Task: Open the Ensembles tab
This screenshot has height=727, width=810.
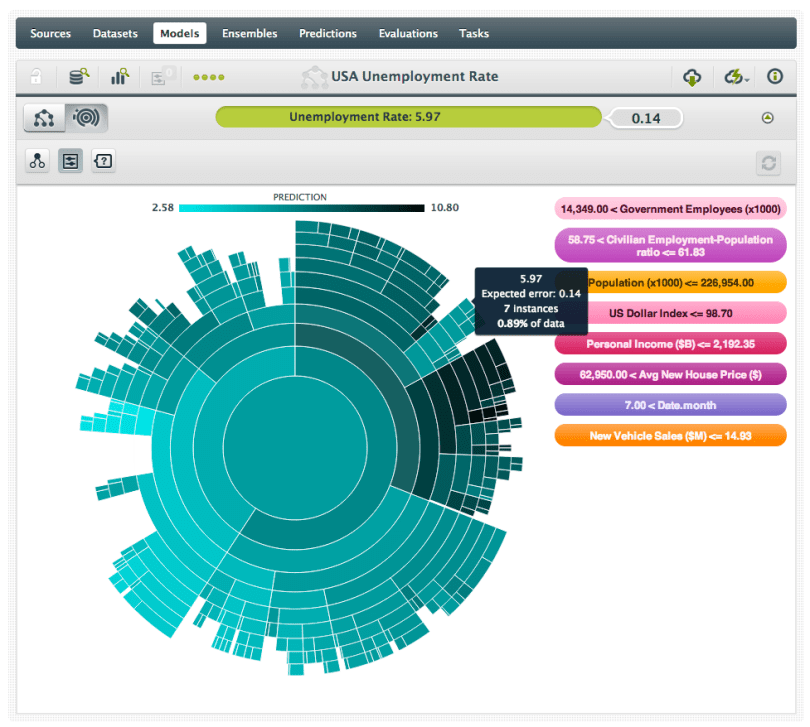Action: [x=249, y=33]
